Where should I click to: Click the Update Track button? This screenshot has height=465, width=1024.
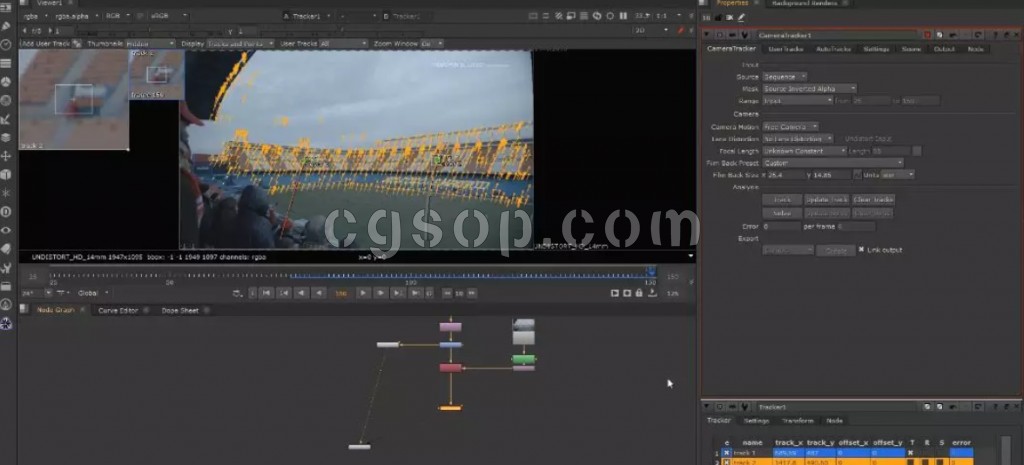tap(826, 200)
